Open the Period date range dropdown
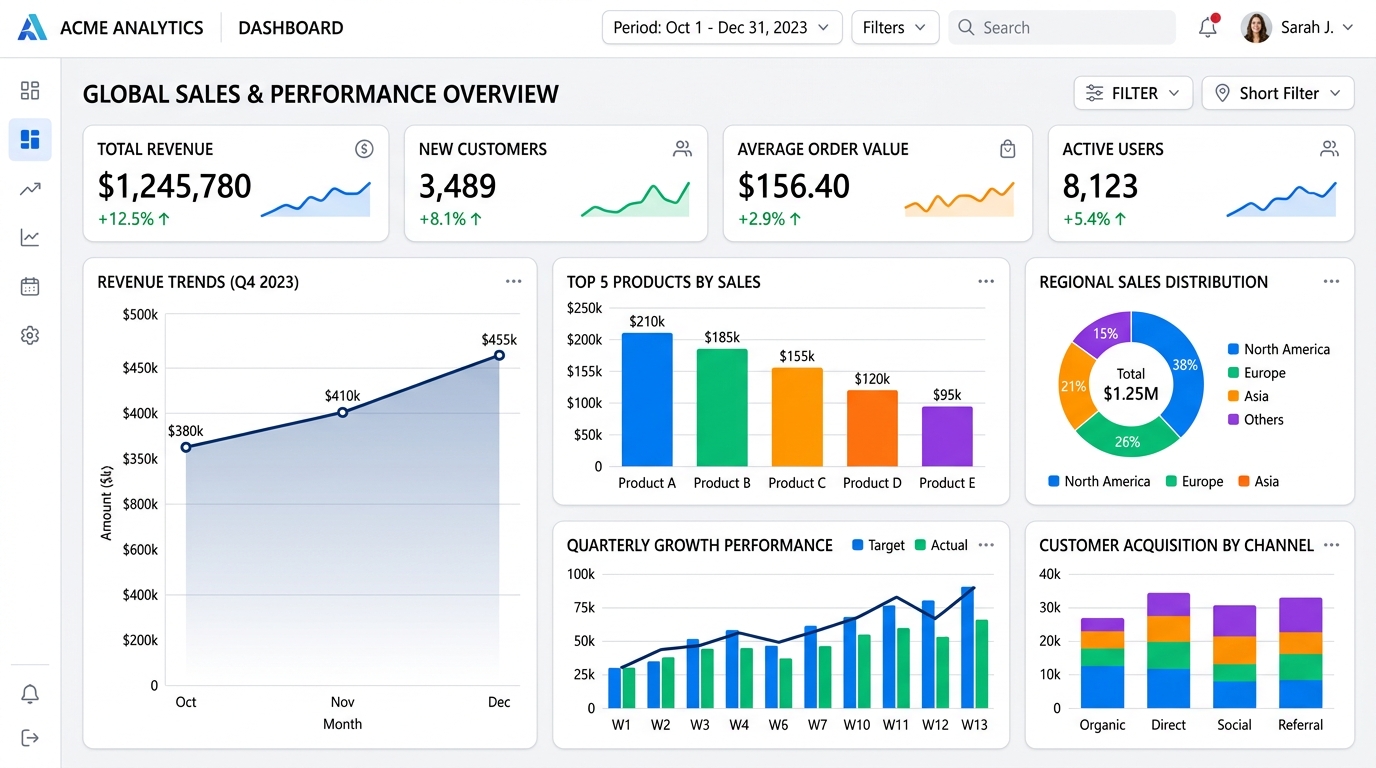The height and width of the screenshot is (768, 1376). coord(721,28)
